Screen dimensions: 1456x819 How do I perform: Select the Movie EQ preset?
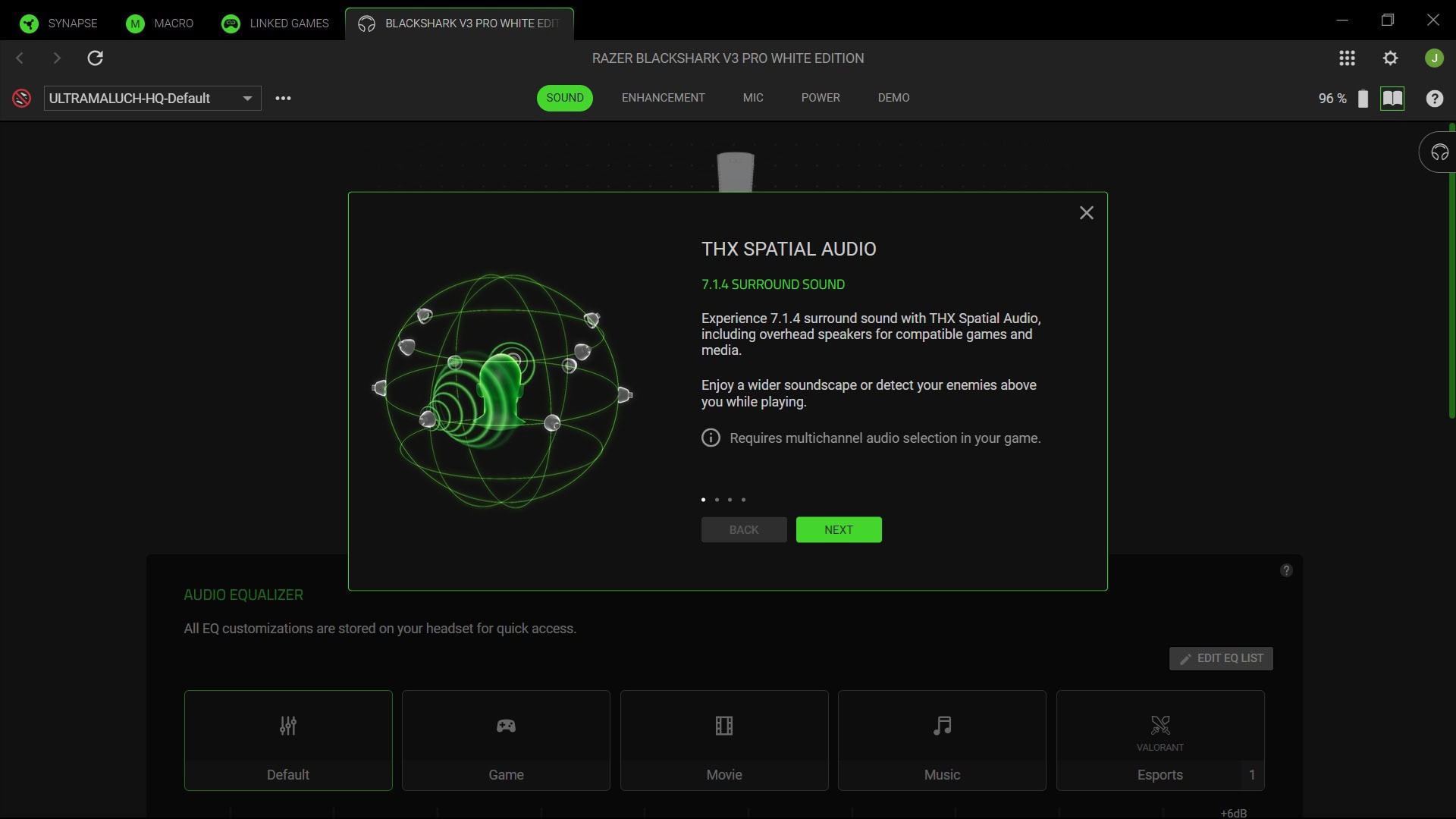[724, 740]
